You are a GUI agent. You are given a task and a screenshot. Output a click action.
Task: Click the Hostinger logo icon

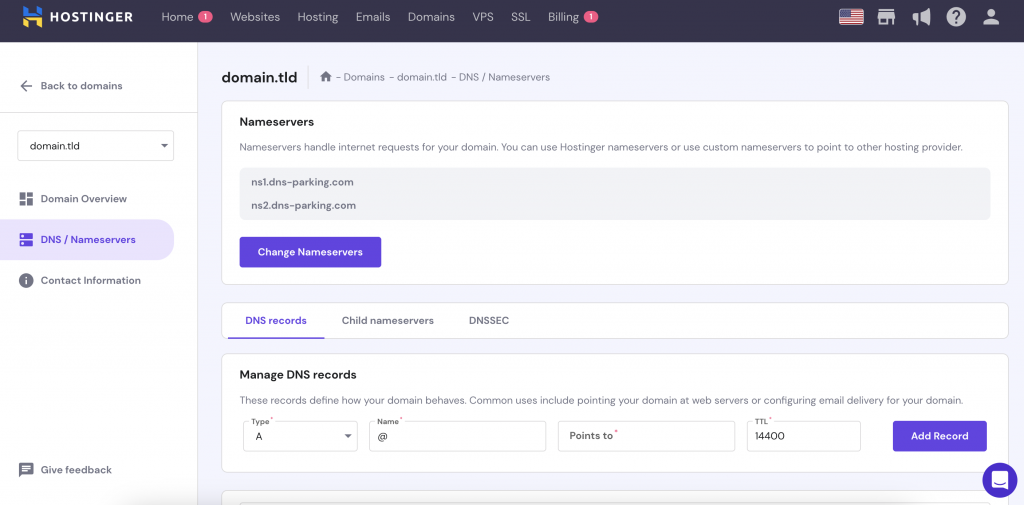[x=33, y=17]
